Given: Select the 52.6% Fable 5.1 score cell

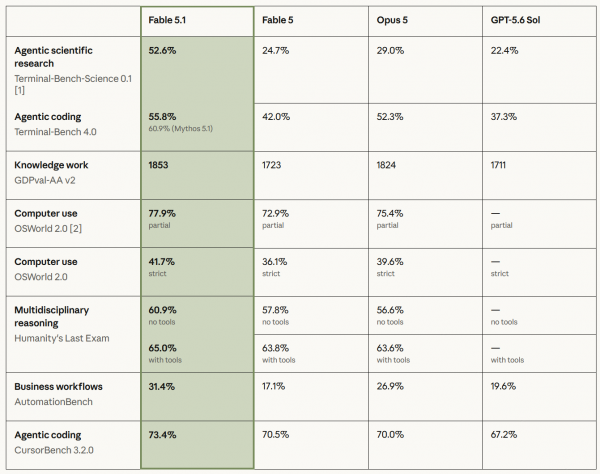Looking at the screenshot, I should pyautogui.click(x=197, y=70).
